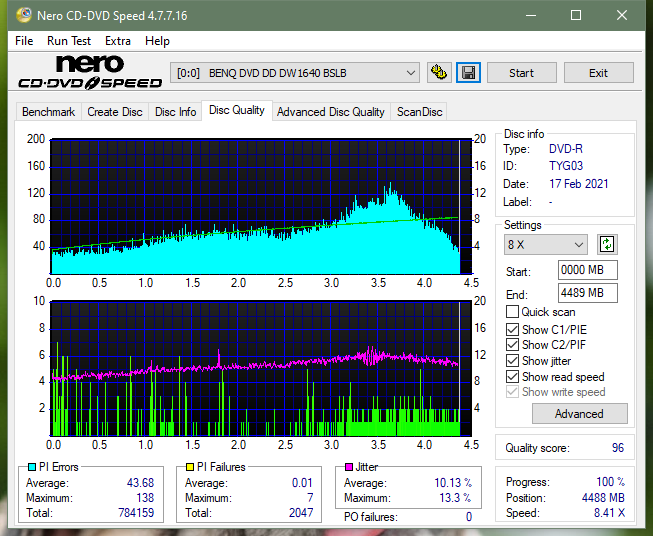This screenshot has width=653, height=536.
Task: Click the End position 4489 MB field
Action: point(587,293)
